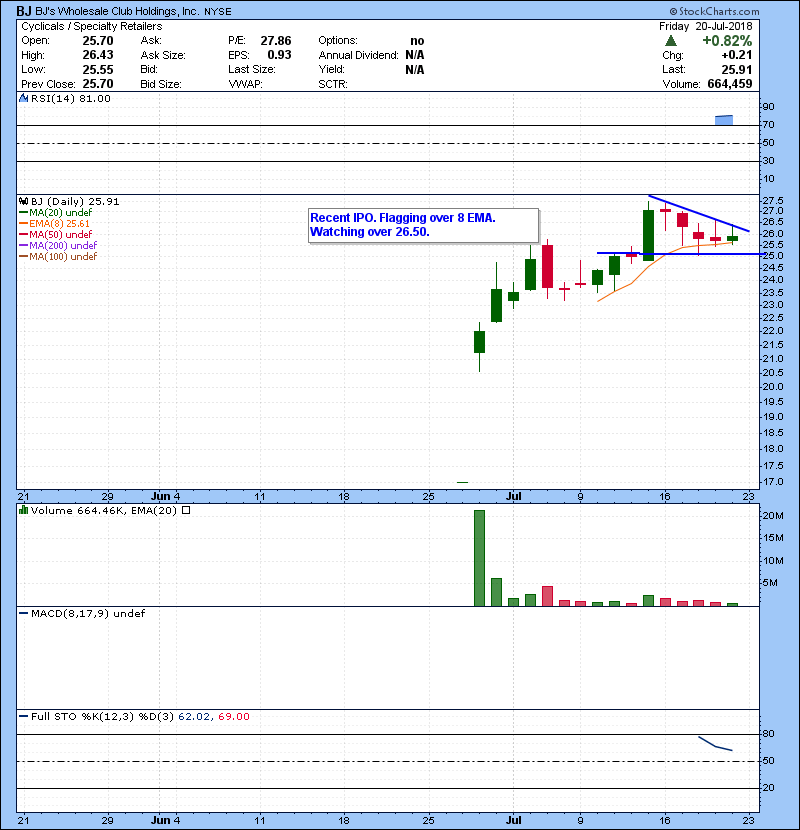
Task: Click the Chg value +0.21
Action: tap(736, 55)
